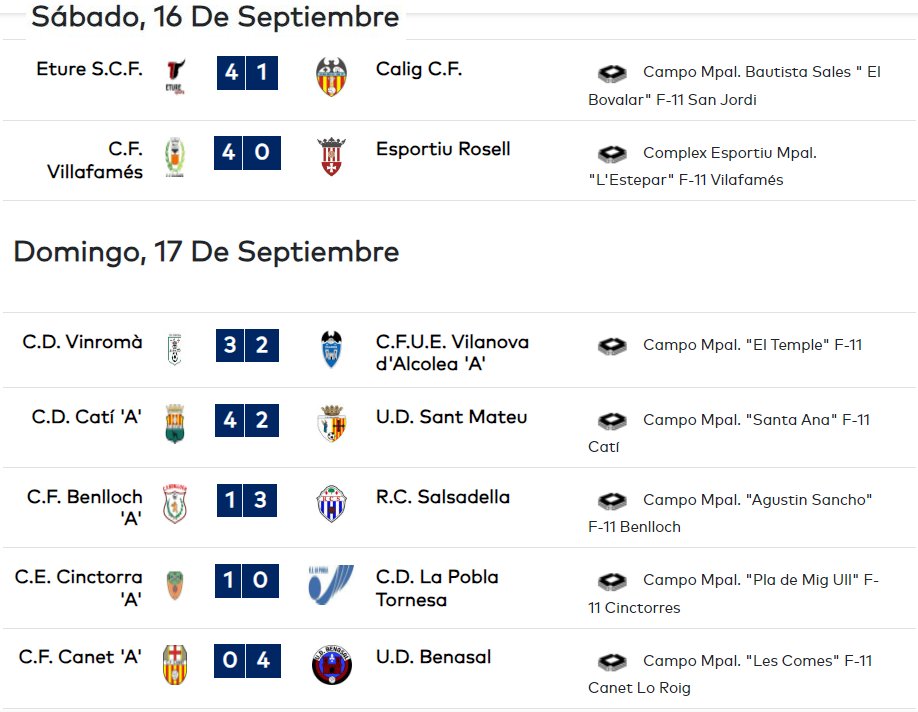Click the stadium icon for El Temple field

pyautogui.click(x=612, y=345)
